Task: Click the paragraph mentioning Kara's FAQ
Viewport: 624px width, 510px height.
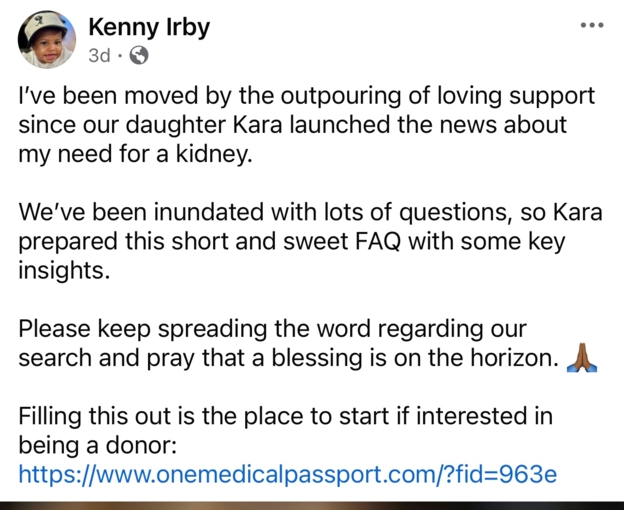Action: 310,241
